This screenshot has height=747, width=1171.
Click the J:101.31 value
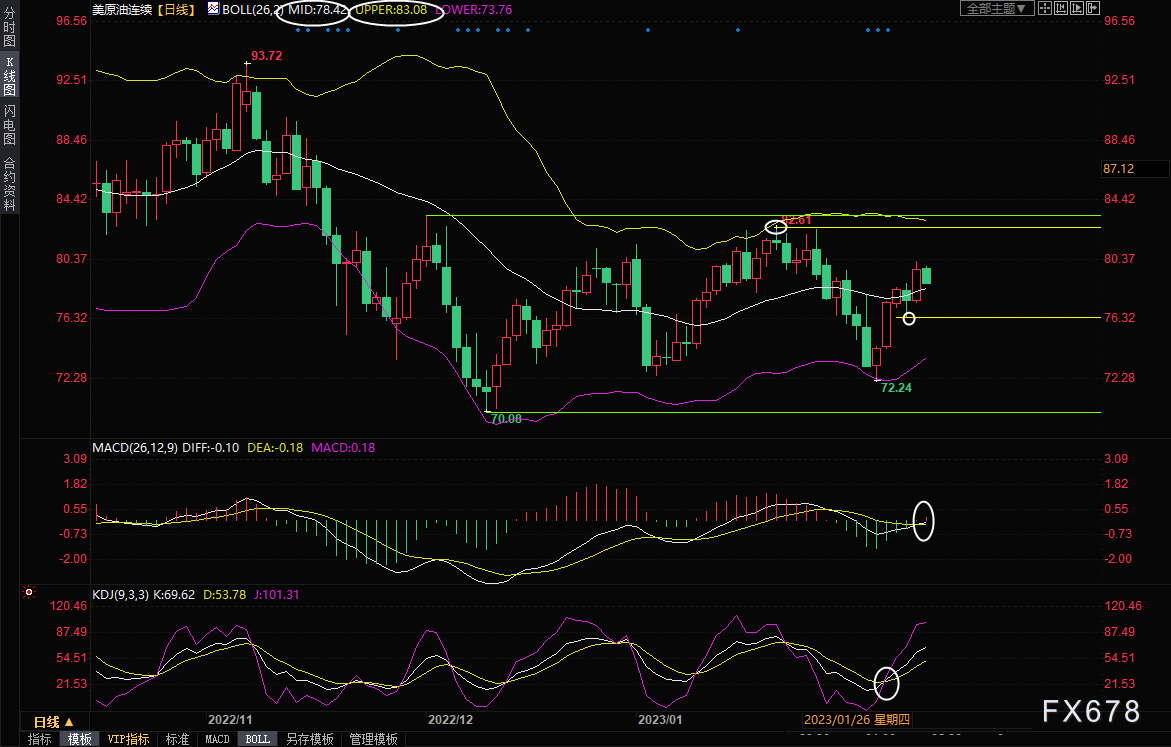tap(276, 595)
